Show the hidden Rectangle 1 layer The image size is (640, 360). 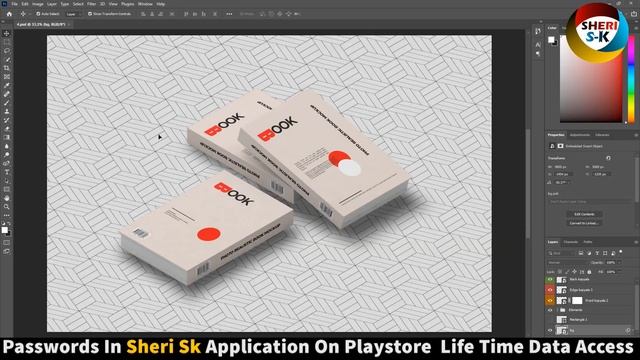pyautogui.click(x=550, y=320)
